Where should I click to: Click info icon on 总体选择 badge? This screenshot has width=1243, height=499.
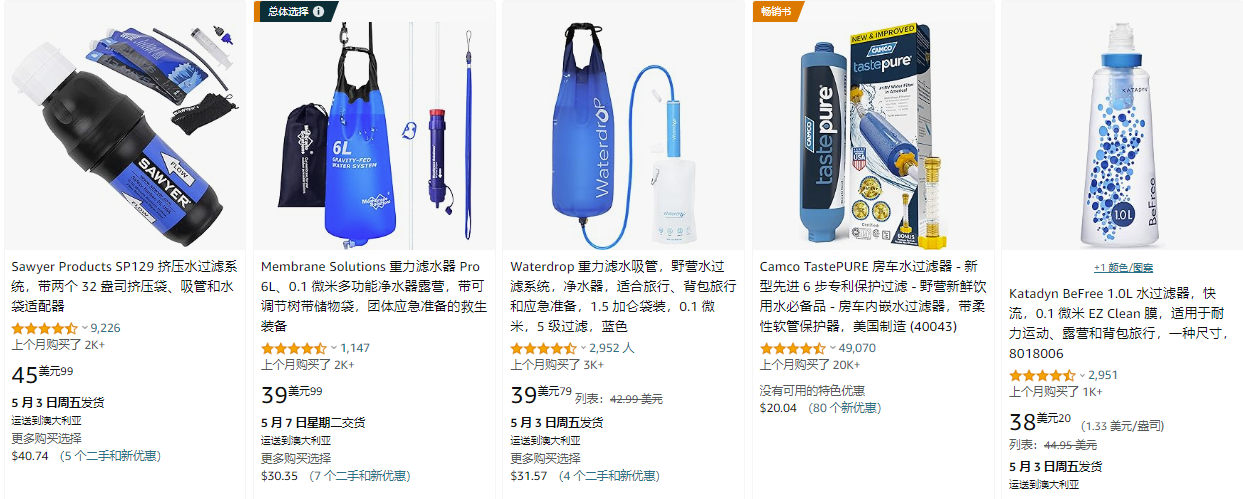pyautogui.click(x=318, y=12)
